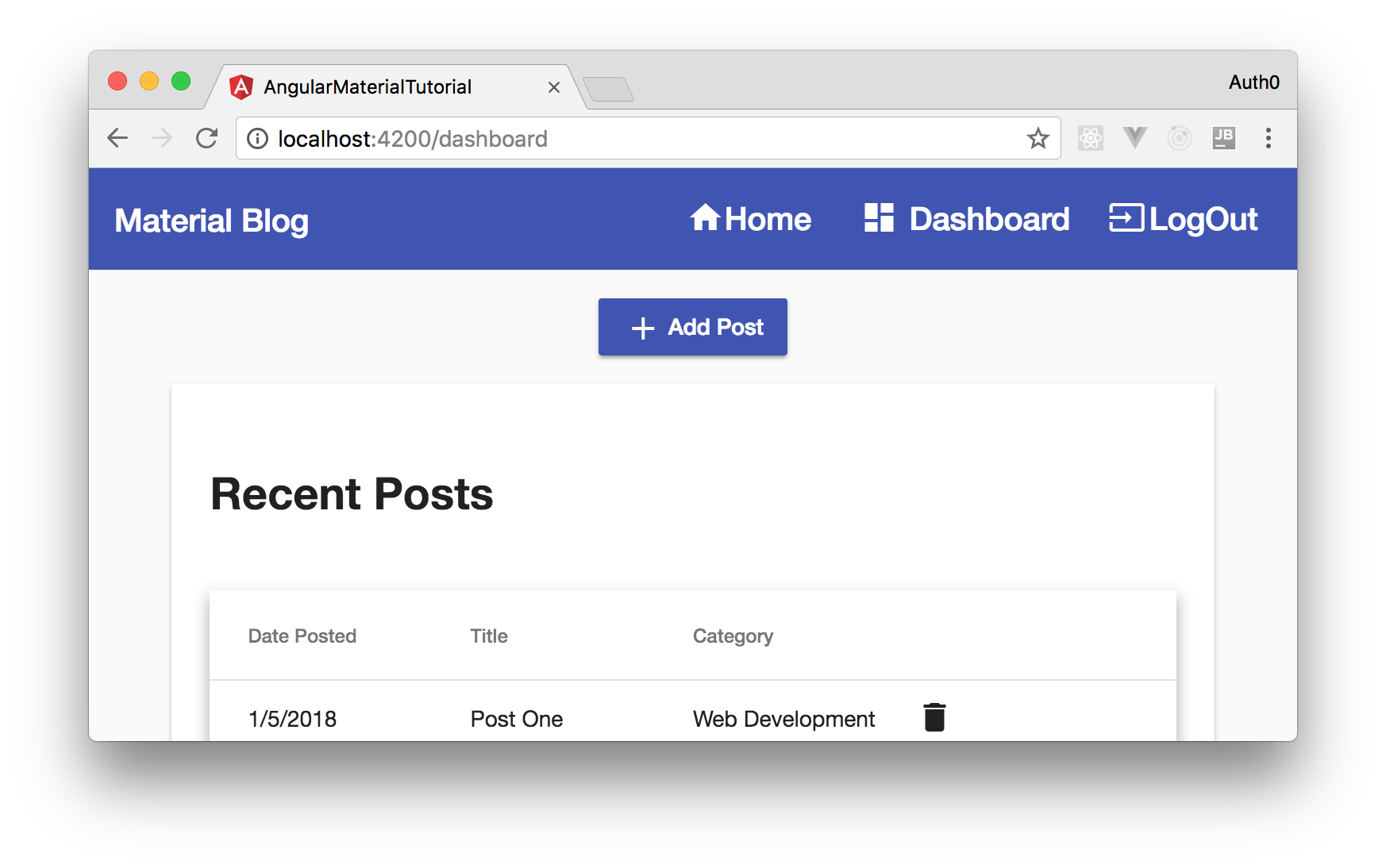Click the Material Blog brand title
Viewport: 1386px width, 868px height.
point(212,221)
